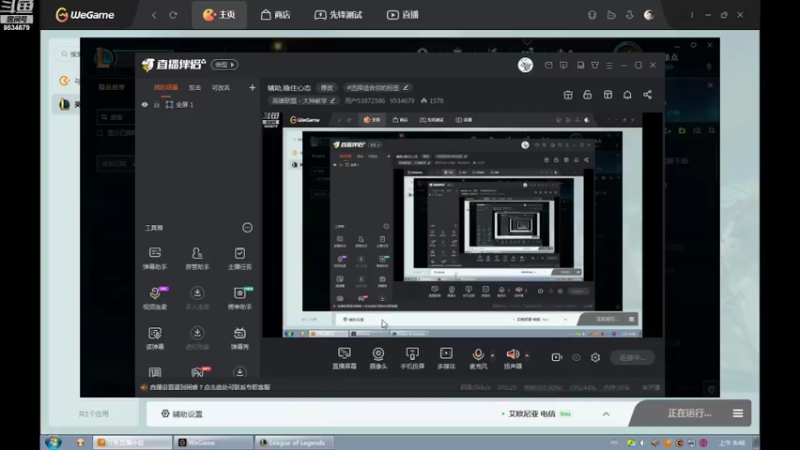Click the WeGame back arrow
The width and height of the screenshot is (800, 450).
coord(154,15)
